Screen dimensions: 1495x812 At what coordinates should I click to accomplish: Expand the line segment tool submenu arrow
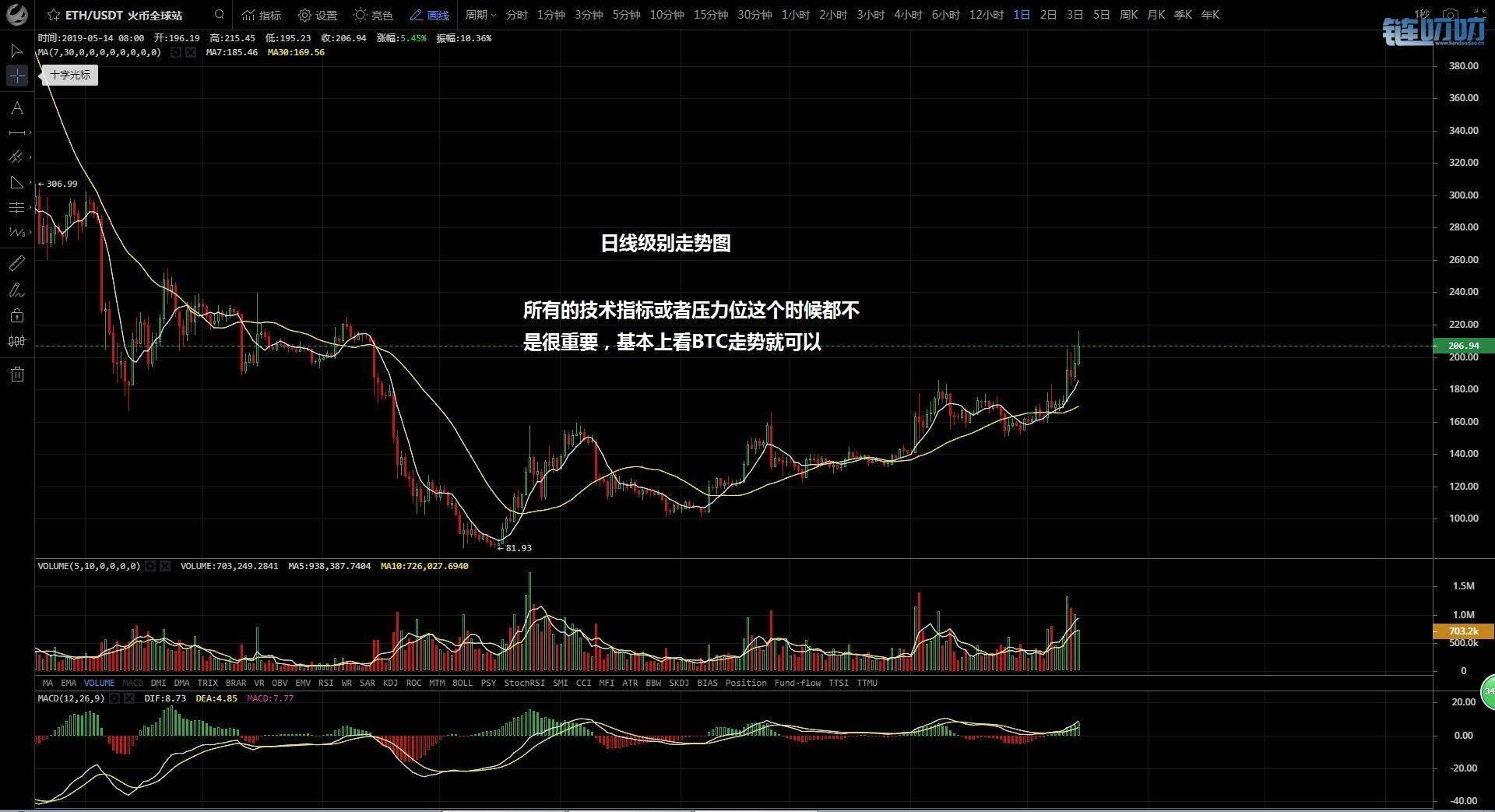coord(30,133)
